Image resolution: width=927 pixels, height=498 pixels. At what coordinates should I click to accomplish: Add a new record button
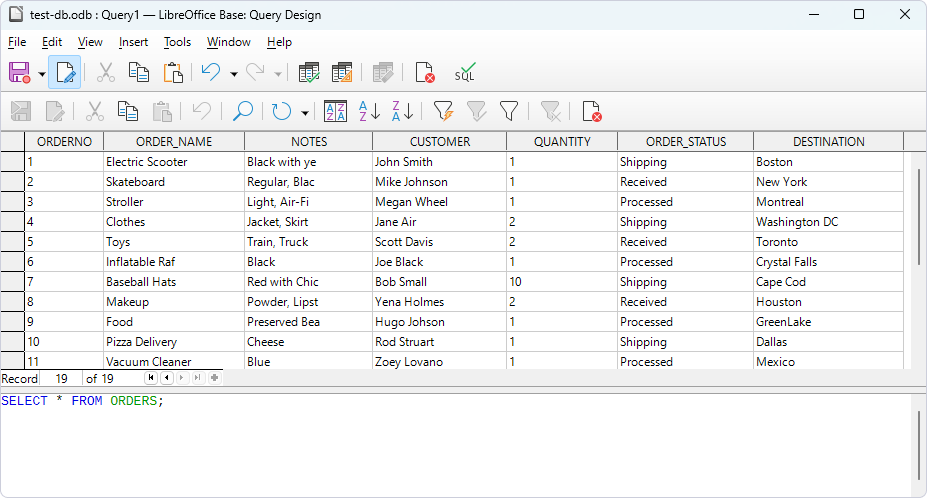215,378
